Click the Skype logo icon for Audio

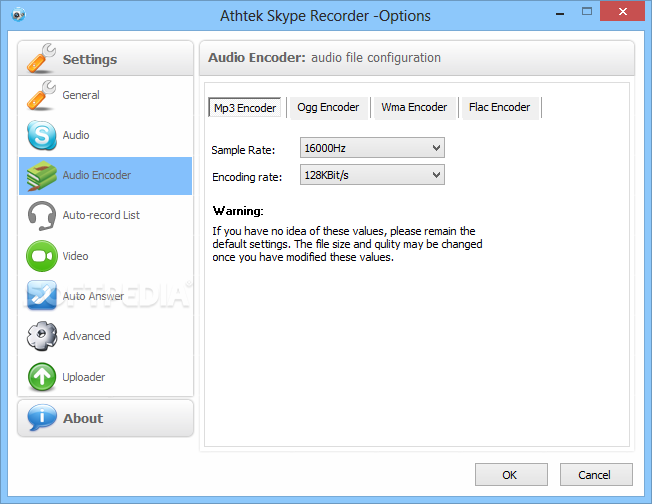pyautogui.click(x=42, y=135)
